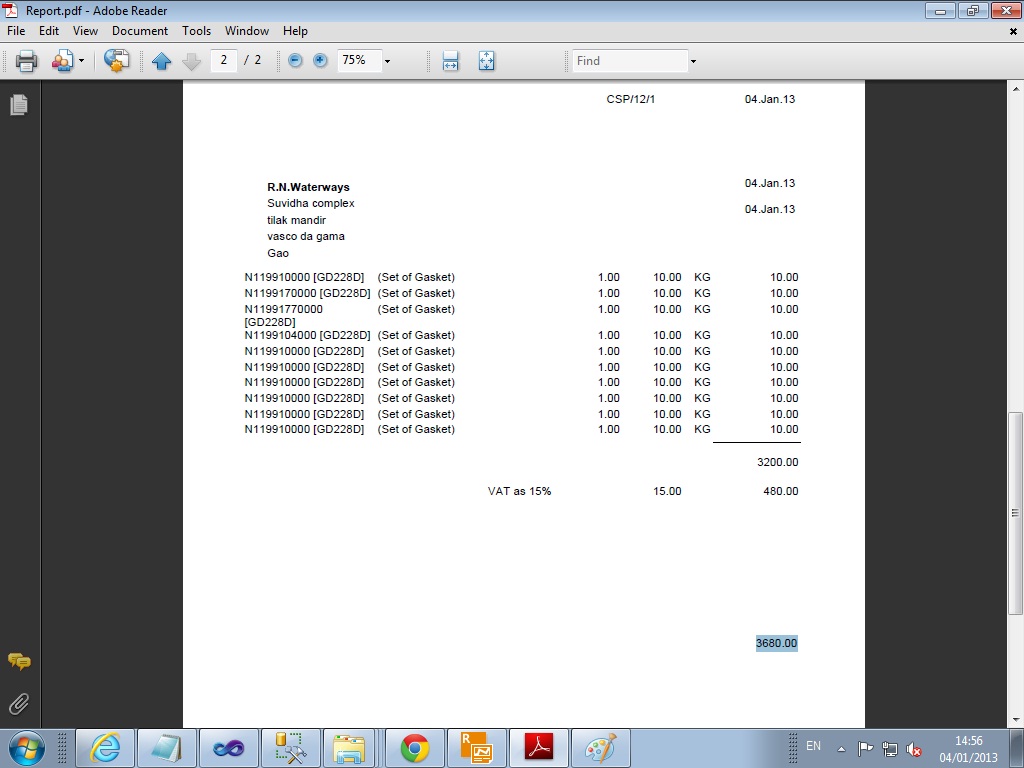
Task: Show the Pages panel in sidebar
Action: pos(19,104)
